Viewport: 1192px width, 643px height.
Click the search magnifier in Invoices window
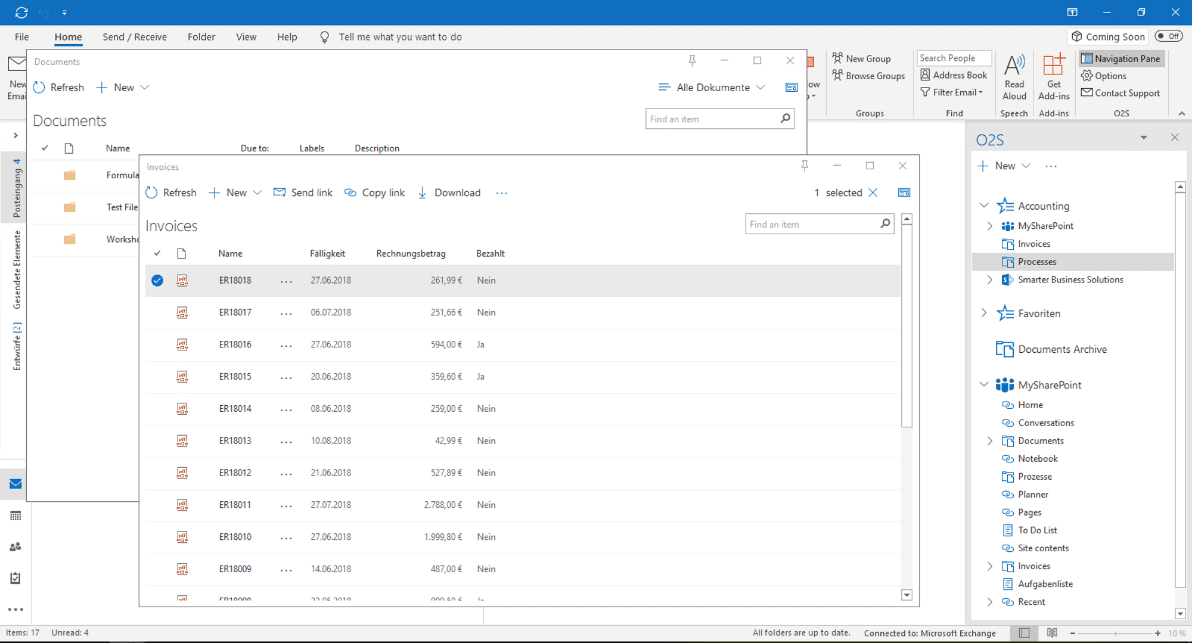(x=885, y=223)
